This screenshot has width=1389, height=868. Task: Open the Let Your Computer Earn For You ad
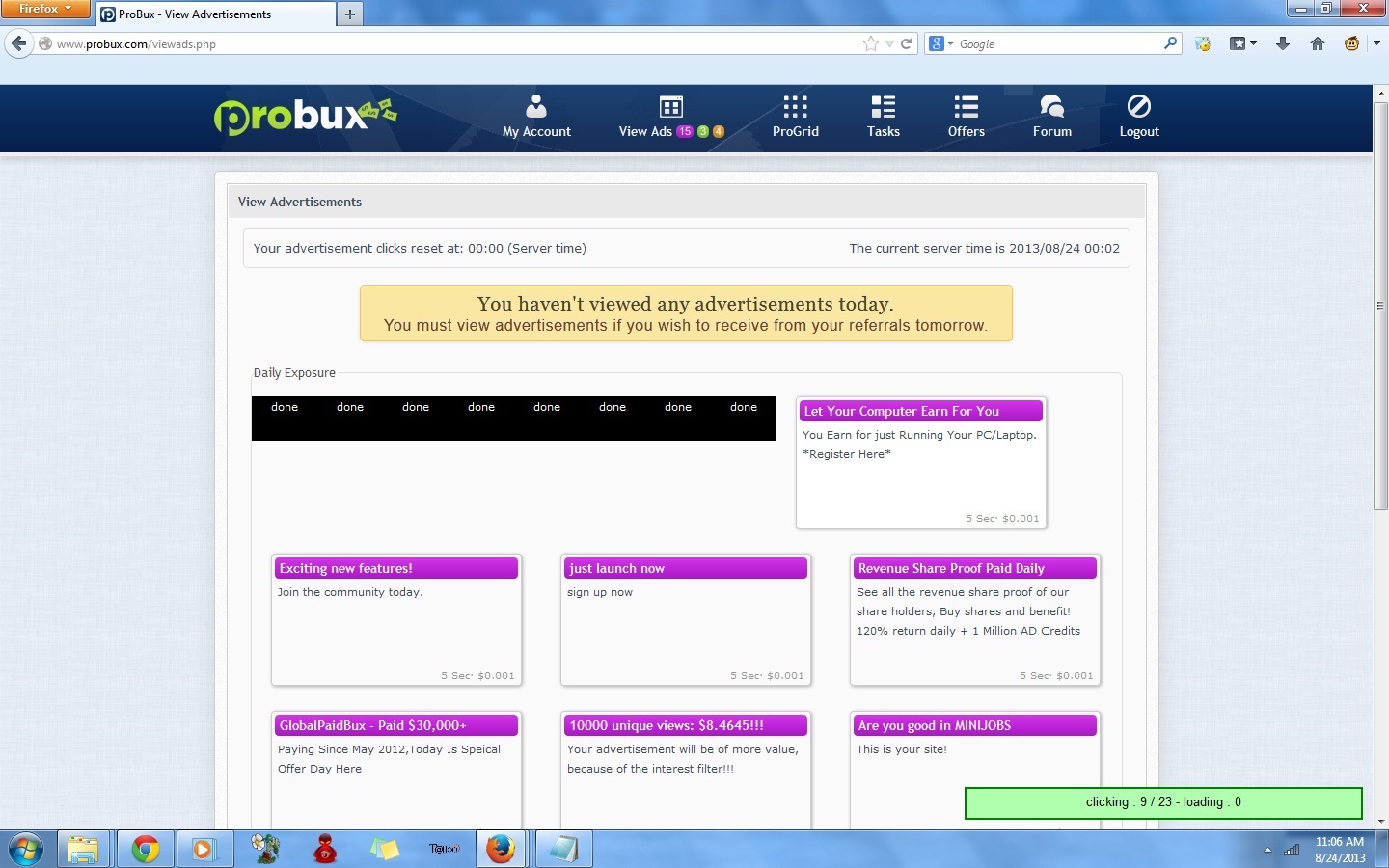coord(920,411)
